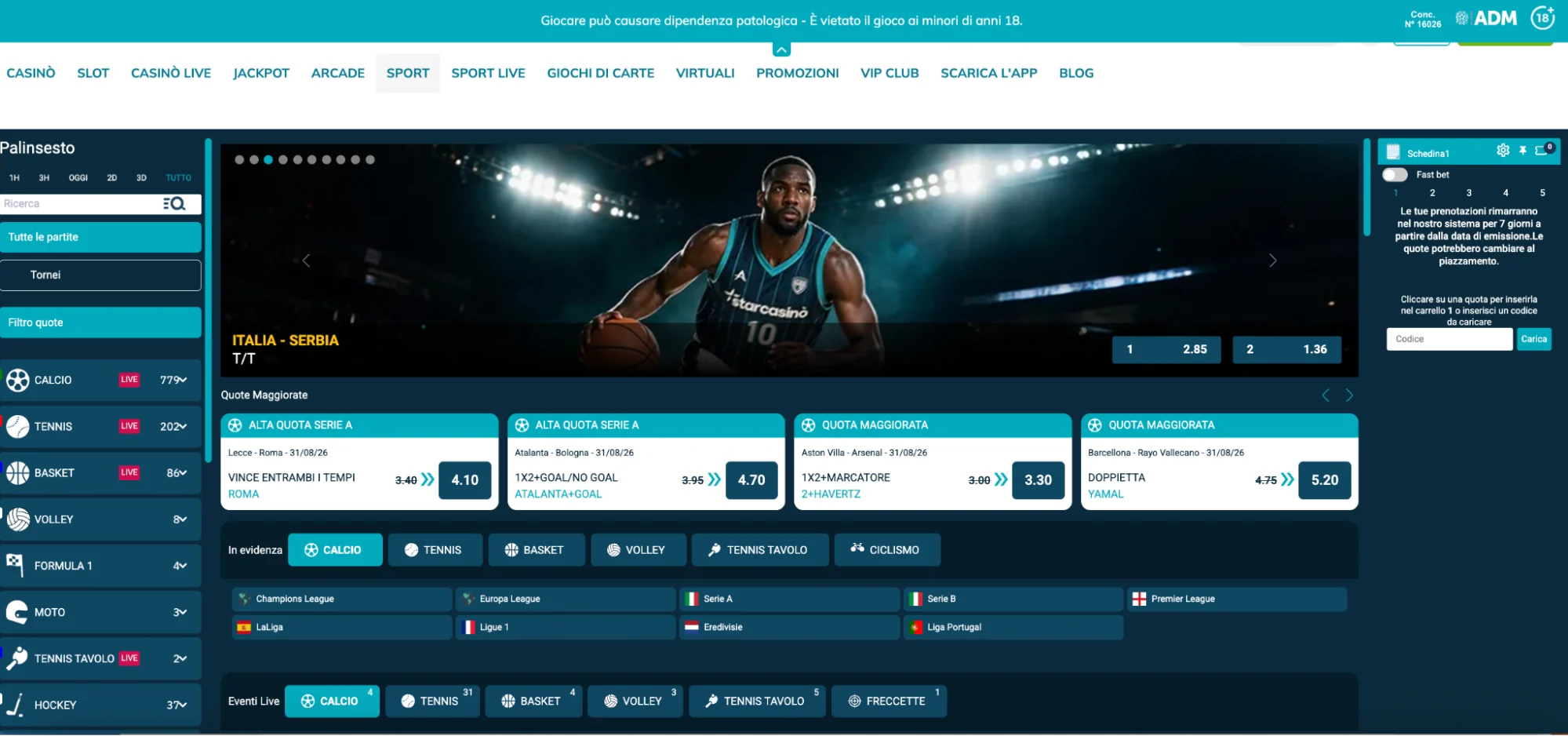The image size is (1568, 736).
Task: Click the Moto helmet icon
Action: pyautogui.click(x=16, y=612)
